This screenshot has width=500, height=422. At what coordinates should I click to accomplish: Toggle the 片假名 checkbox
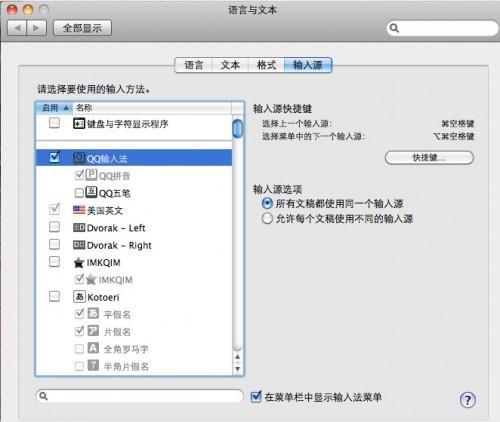[79, 331]
